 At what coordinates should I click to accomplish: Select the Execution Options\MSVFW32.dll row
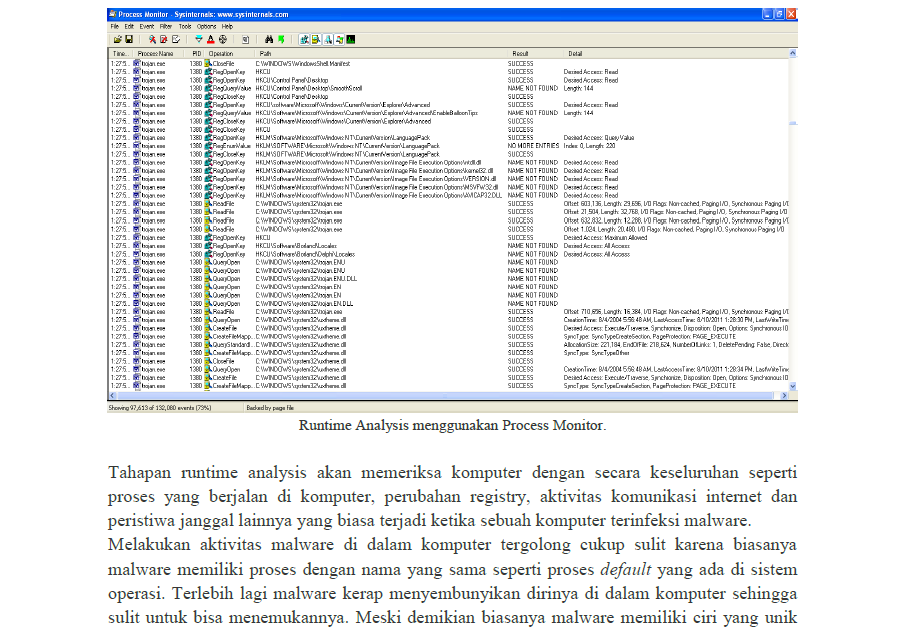click(x=449, y=187)
